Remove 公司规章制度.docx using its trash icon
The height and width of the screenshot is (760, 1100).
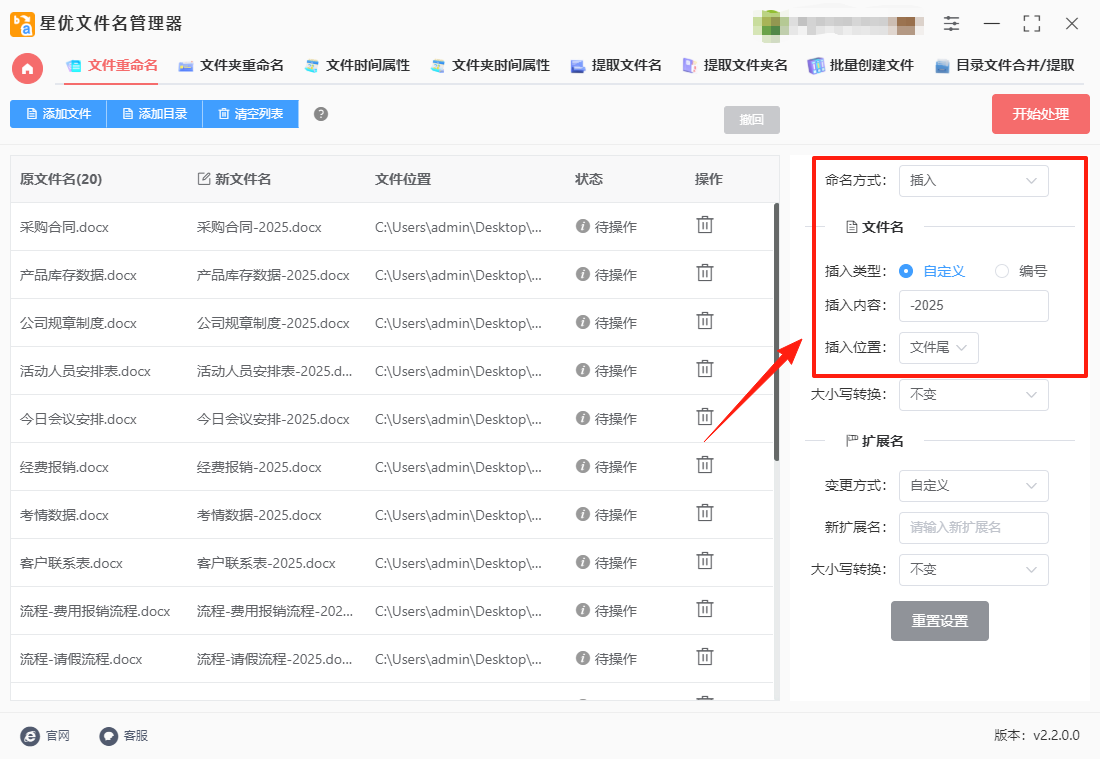(x=704, y=321)
